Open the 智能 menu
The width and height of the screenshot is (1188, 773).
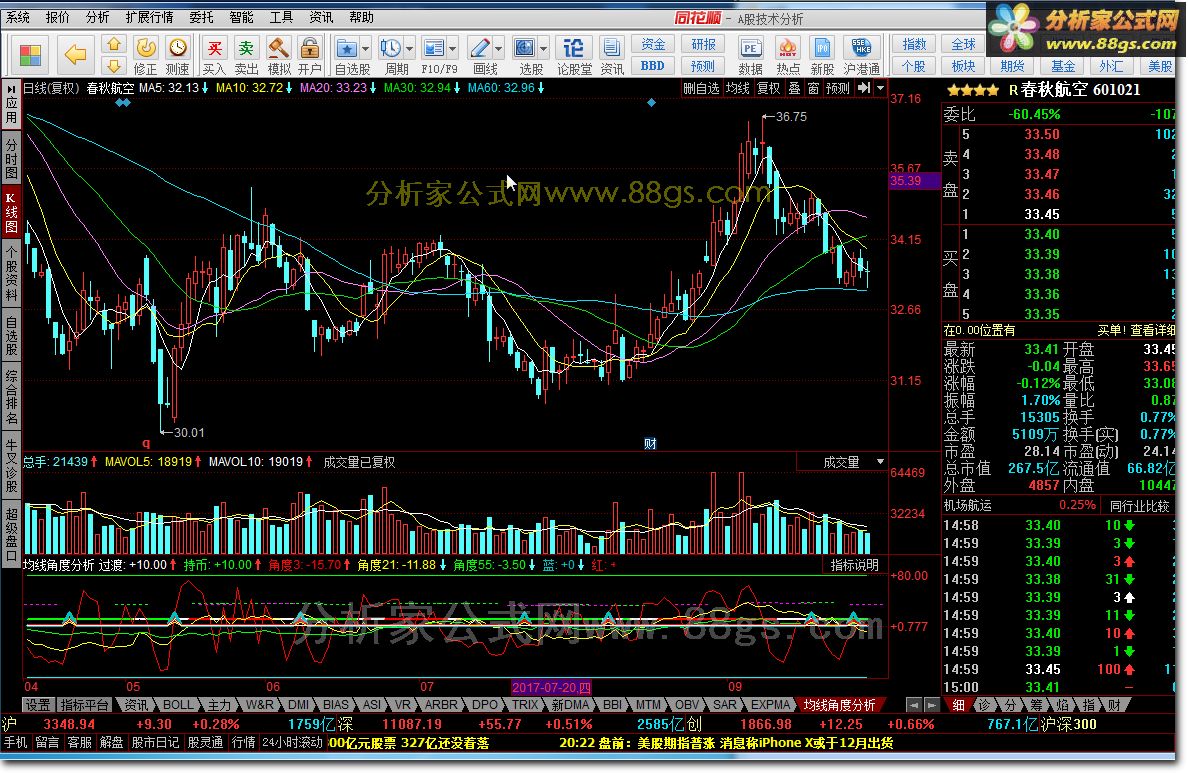pos(241,17)
